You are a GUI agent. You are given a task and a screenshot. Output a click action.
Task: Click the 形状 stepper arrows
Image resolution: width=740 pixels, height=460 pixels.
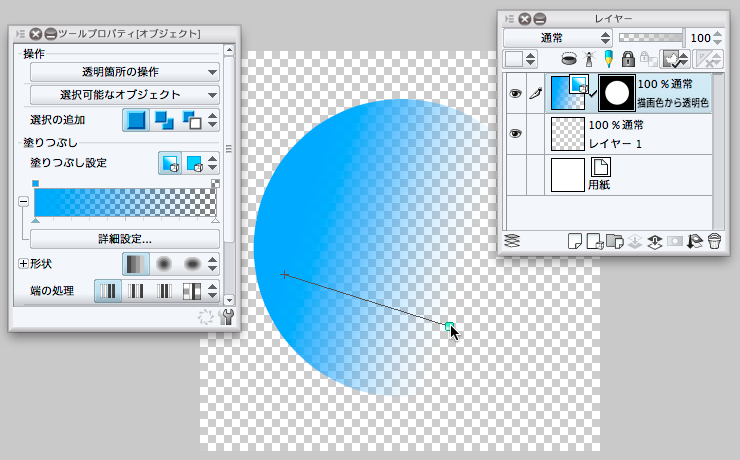click(212, 264)
